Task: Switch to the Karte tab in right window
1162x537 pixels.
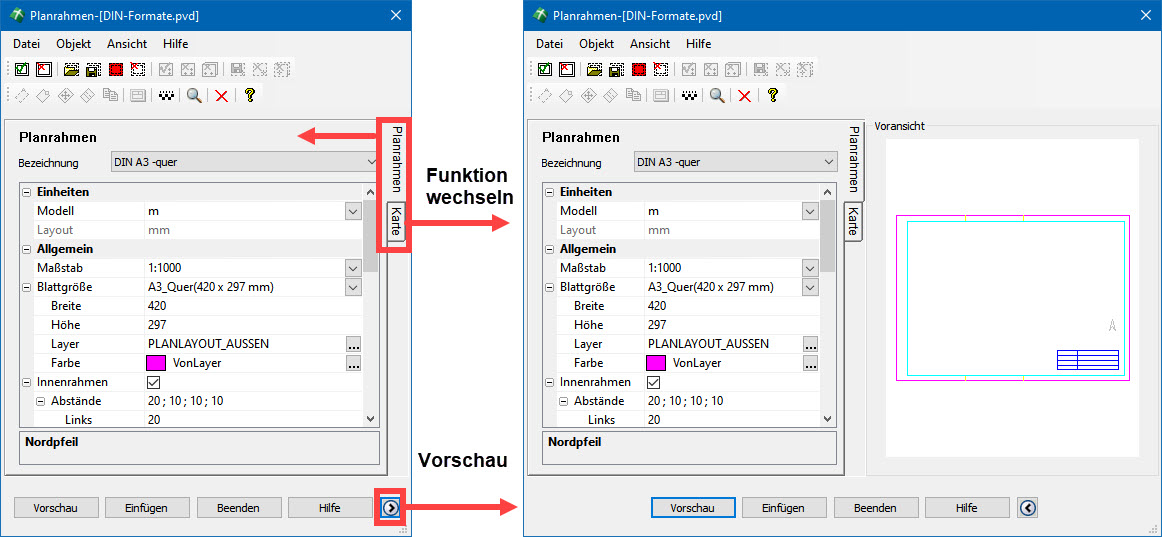Action: click(852, 221)
